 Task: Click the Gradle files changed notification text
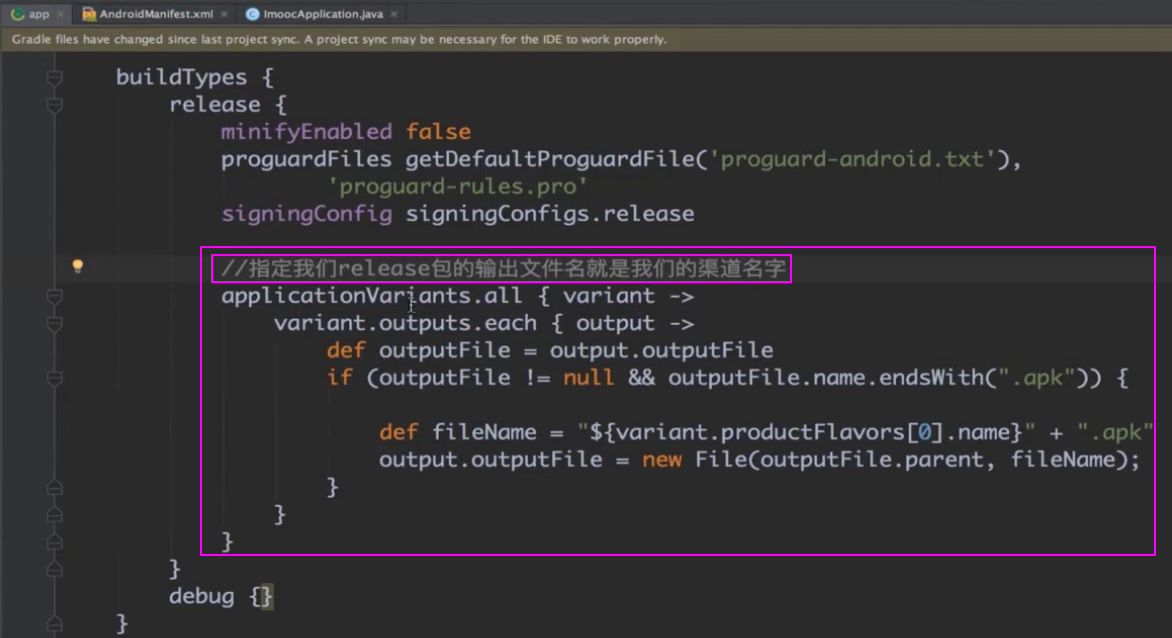[339, 39]
